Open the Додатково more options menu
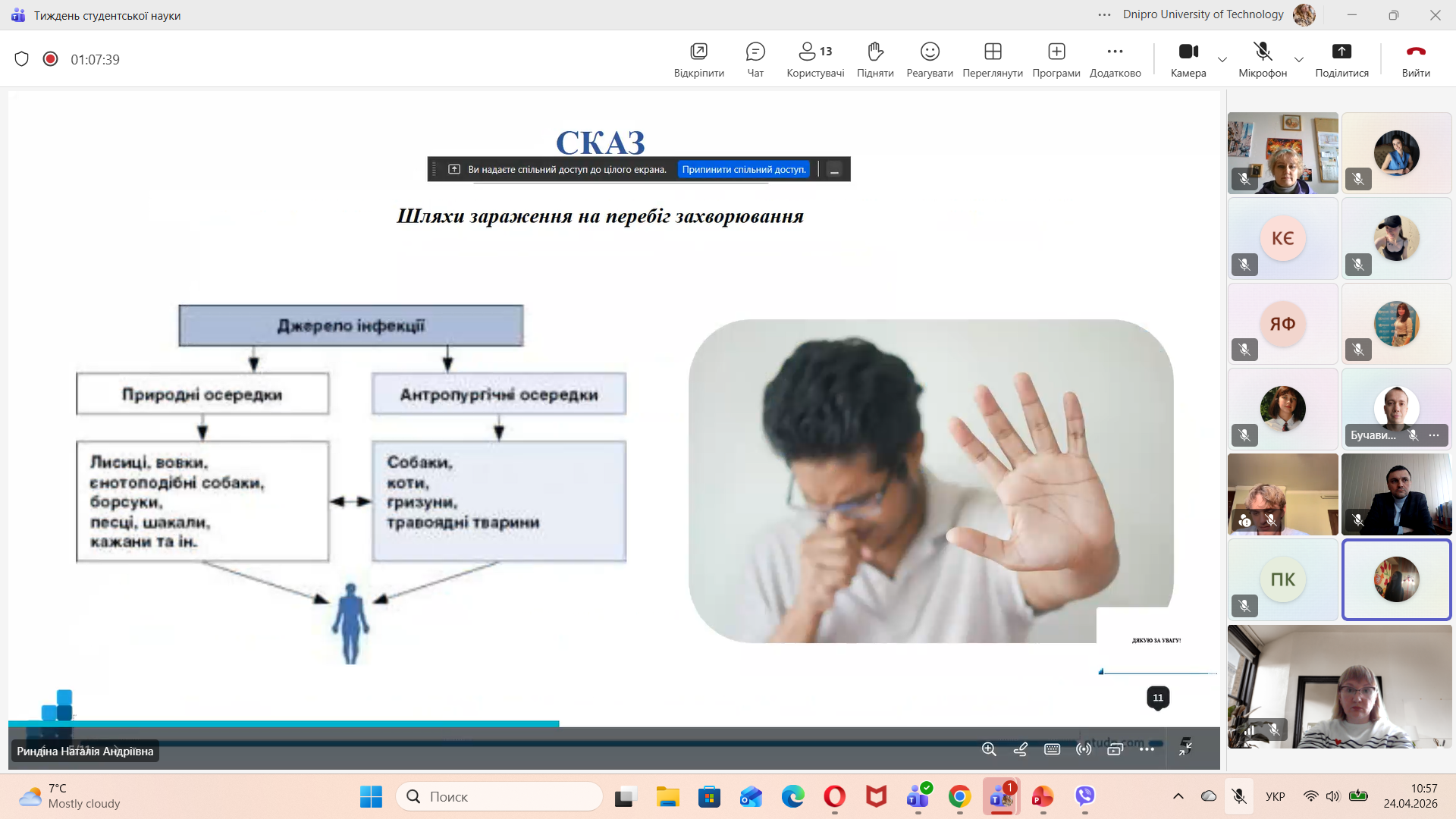 click(x=1115, y=59)
